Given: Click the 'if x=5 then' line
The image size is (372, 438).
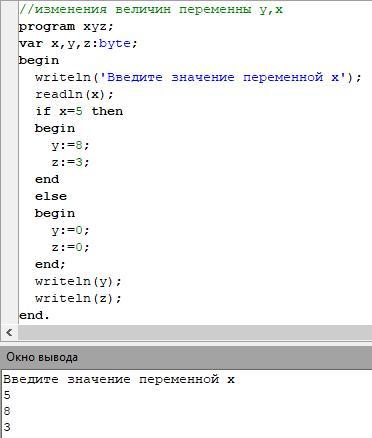Looking at the screenshot, I should point(79,111).
